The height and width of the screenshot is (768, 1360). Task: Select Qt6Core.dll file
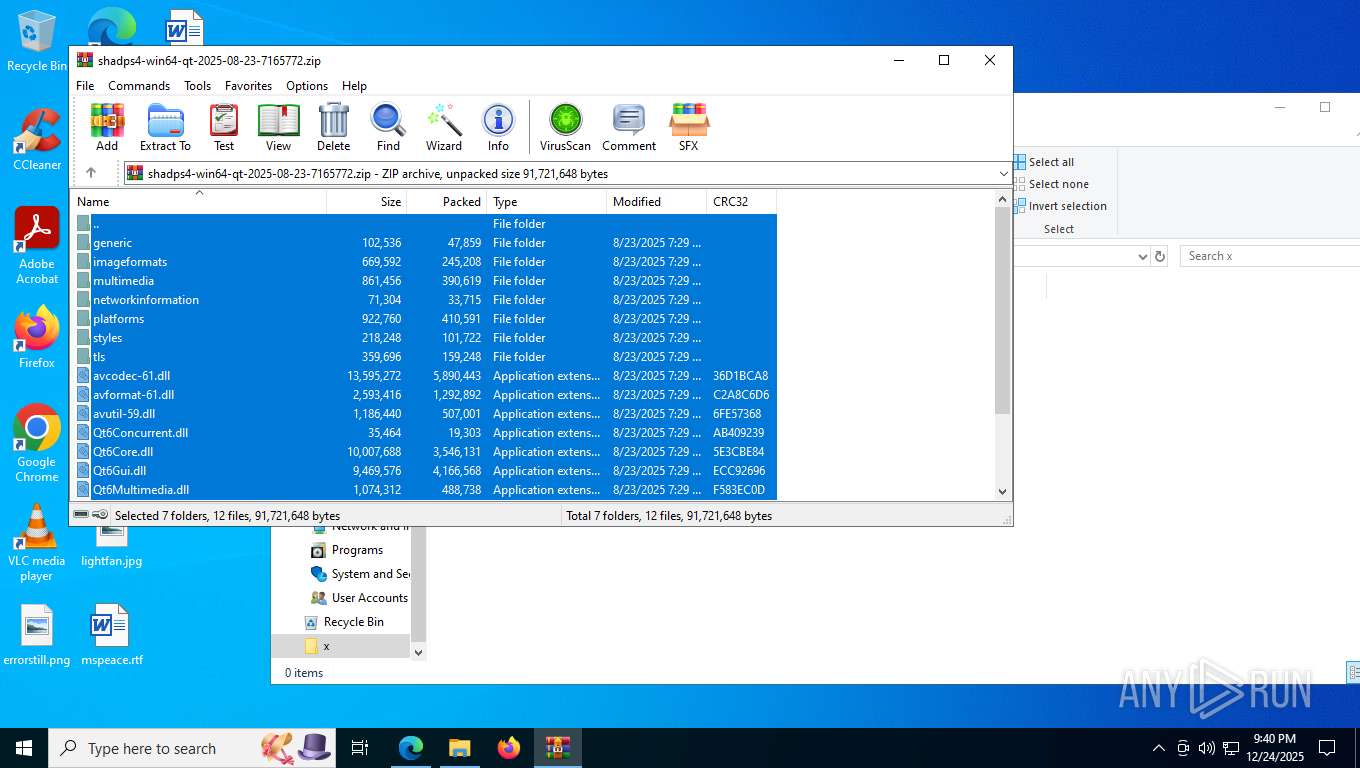pos(423,452)
